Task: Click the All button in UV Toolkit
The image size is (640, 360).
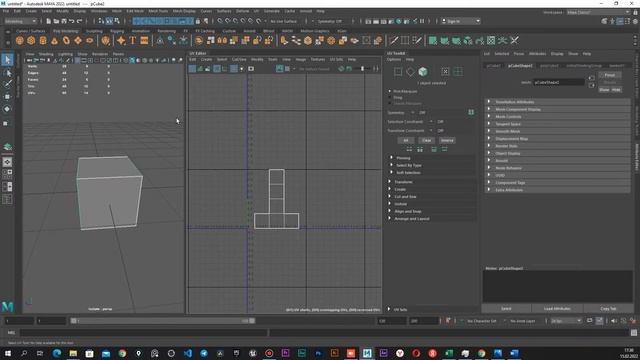Action: [x=406, y=140]
